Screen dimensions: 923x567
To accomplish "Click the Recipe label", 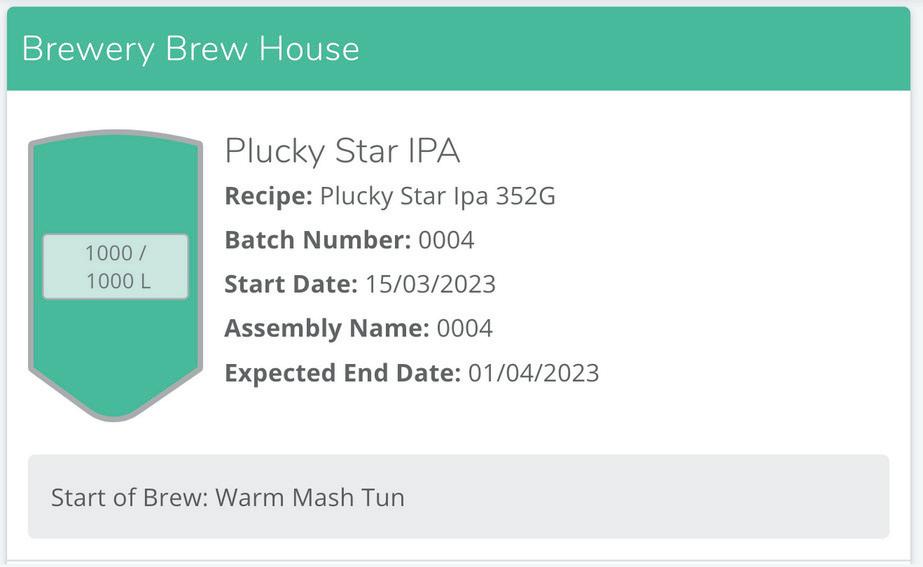I will pyautogui.click(x=268, y=196).
